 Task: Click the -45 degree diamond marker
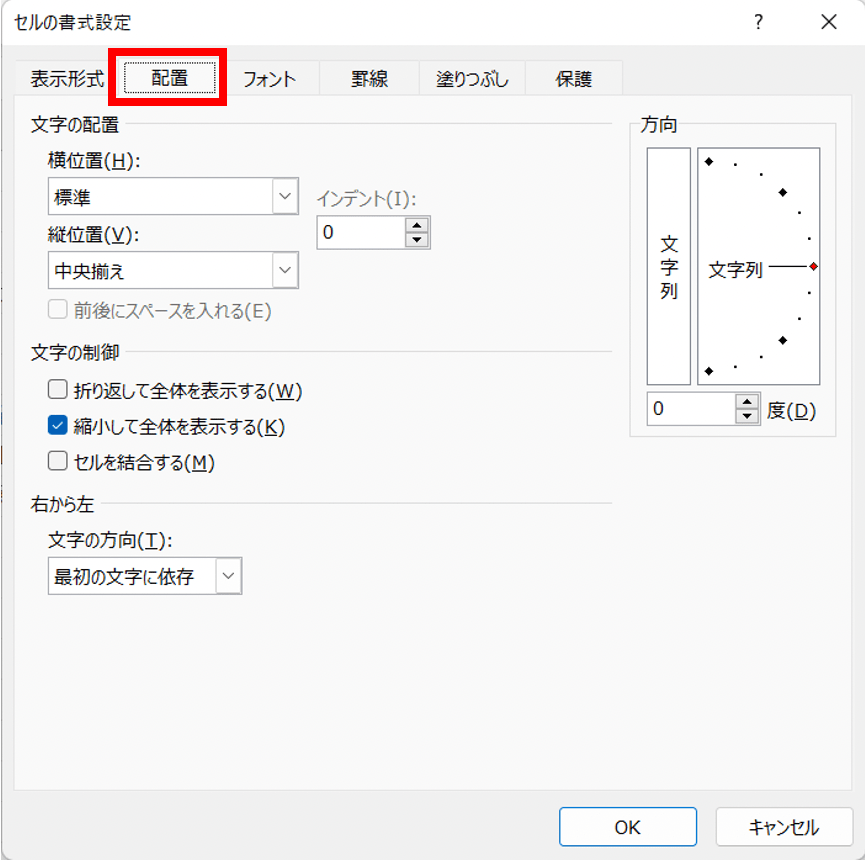(x=783, y=340)
